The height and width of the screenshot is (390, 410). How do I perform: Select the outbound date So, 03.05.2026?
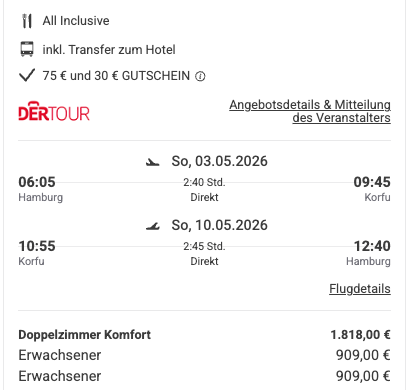(x=219, y=161)
